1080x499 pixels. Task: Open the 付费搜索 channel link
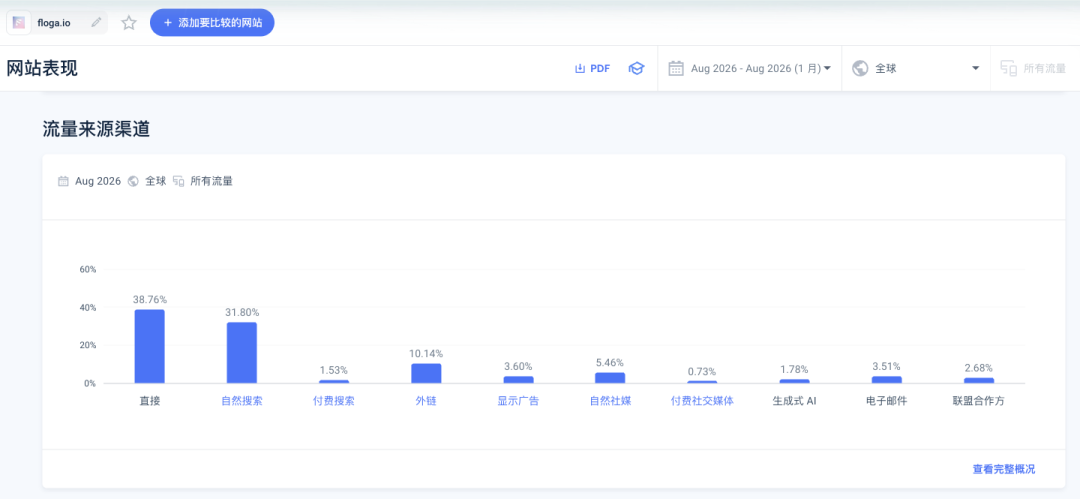(334, 401)
